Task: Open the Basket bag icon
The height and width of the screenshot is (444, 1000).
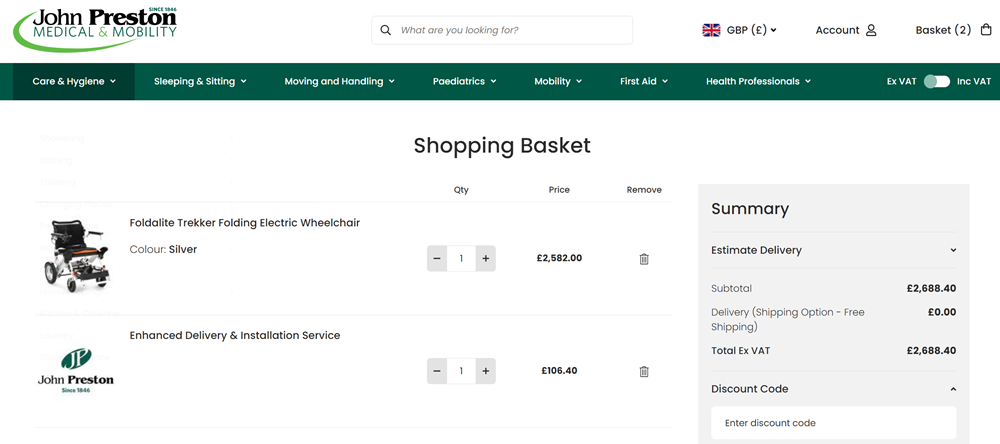Action: click(986, 30)
